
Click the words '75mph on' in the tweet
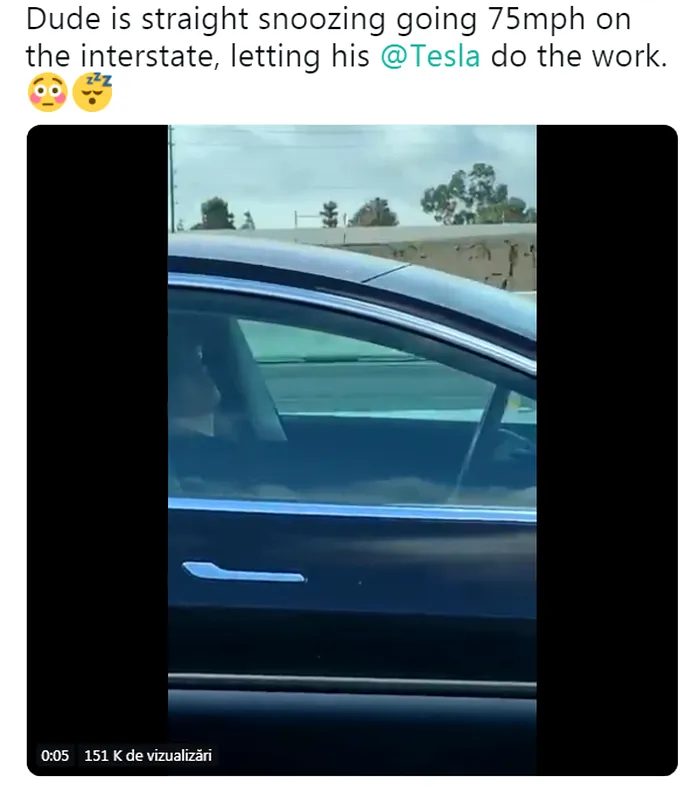pos(559,19)
